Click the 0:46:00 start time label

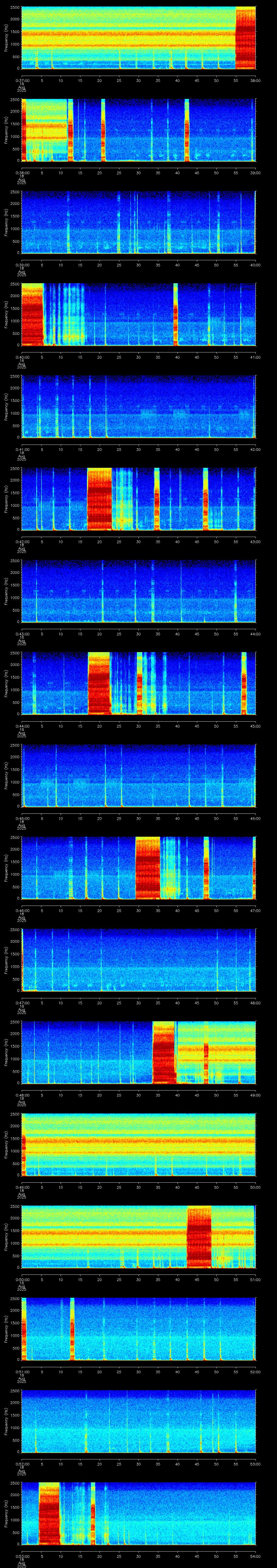point(22,910)
